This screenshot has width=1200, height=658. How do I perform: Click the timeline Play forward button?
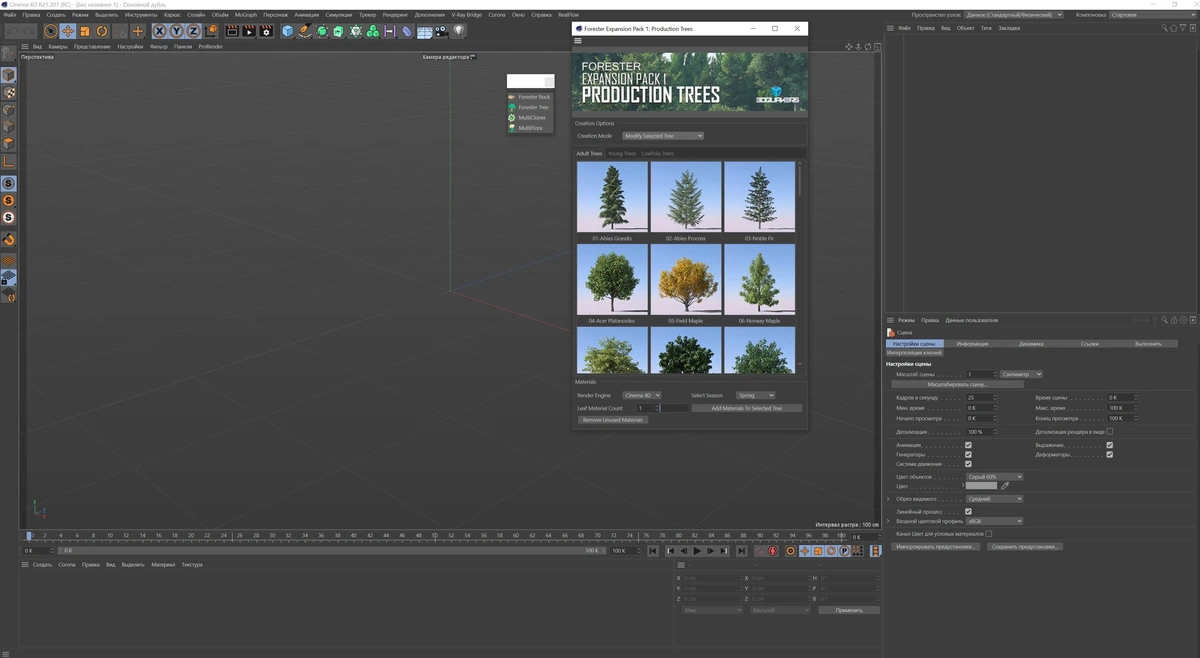tap(697, 551)
